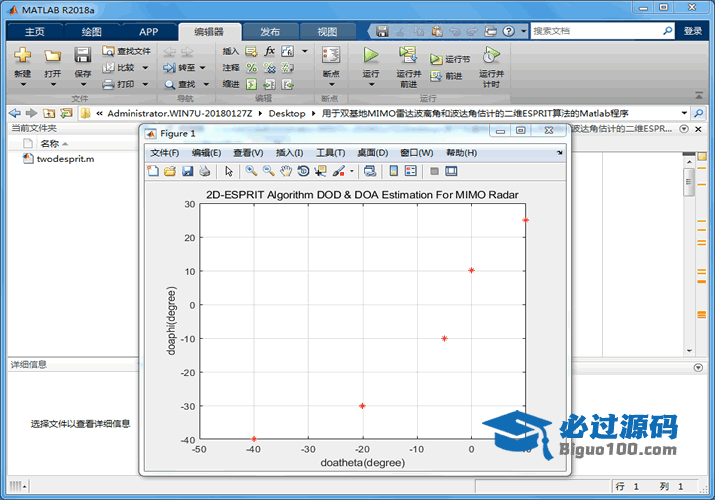Click the Help question mark icon
The width and height of the screenshot is (715, 500).
(508, 31)
